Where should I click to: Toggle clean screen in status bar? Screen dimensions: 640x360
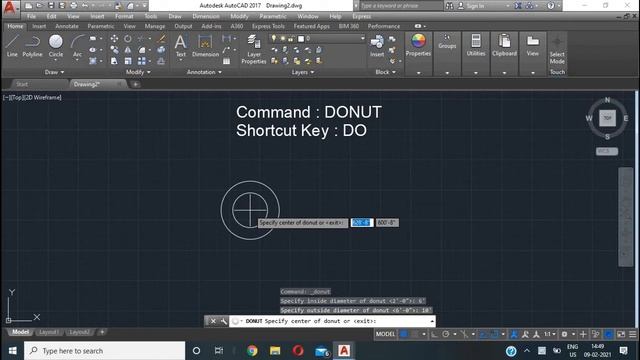coord(621,334)
